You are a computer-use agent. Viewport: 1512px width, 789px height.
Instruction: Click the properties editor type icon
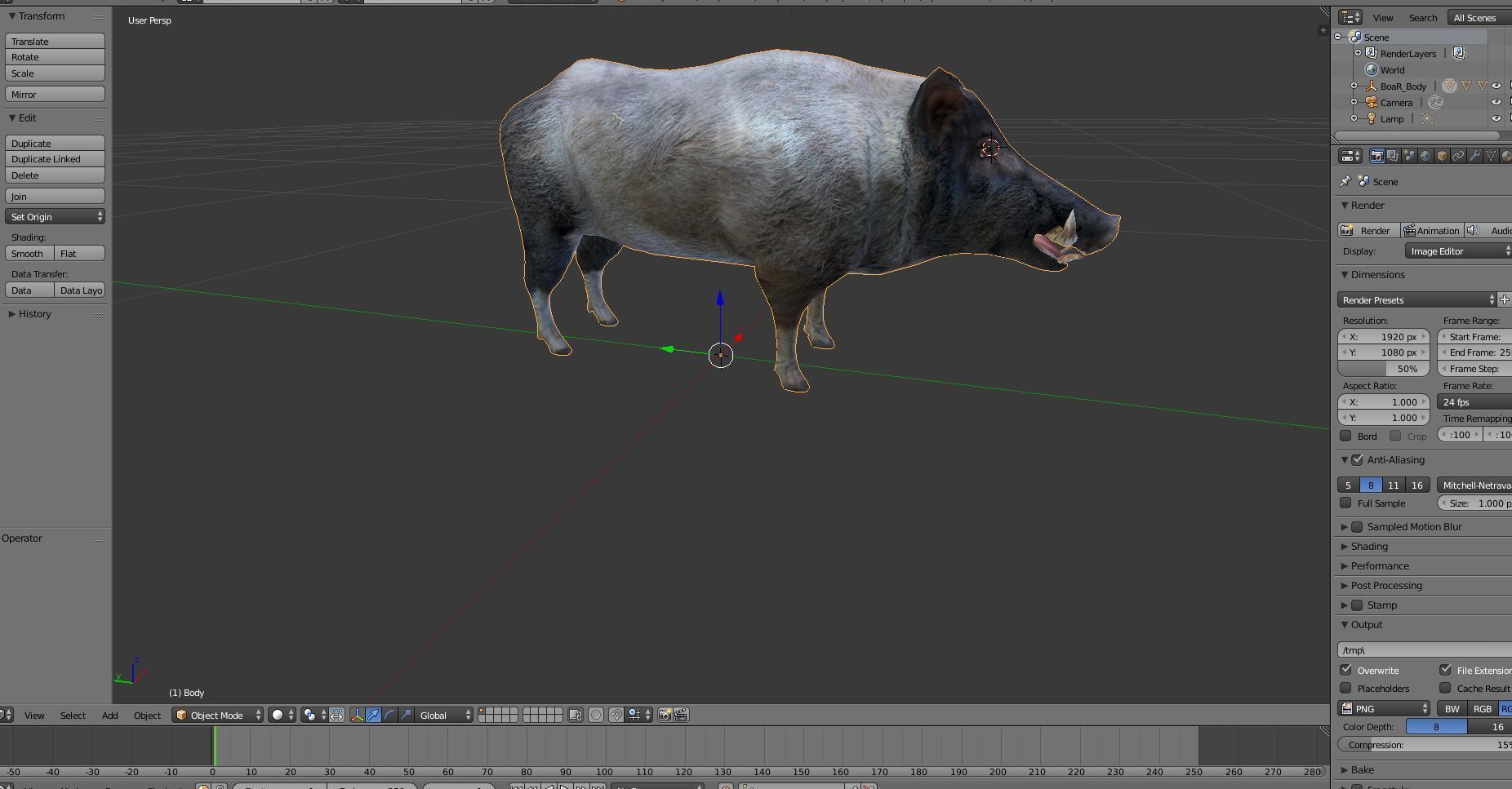click(1350, 156)
